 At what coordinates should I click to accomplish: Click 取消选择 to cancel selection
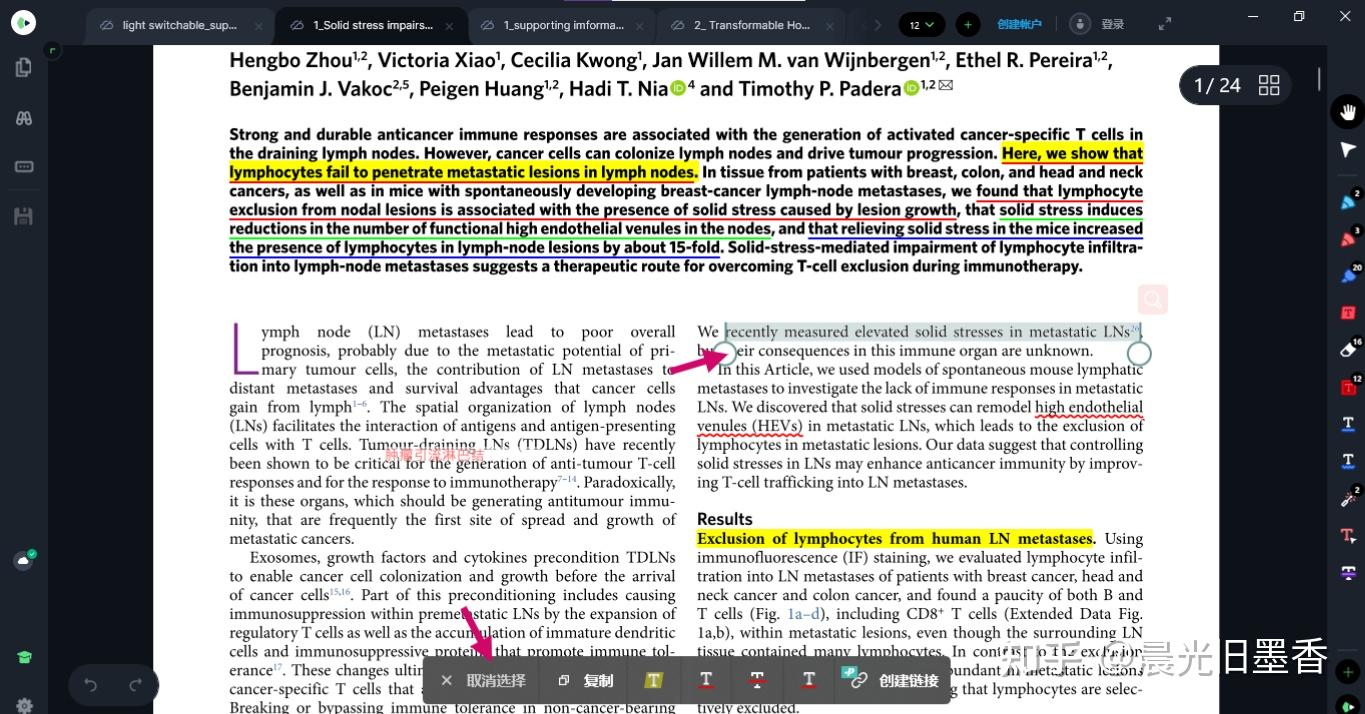(x=483, y=681)
